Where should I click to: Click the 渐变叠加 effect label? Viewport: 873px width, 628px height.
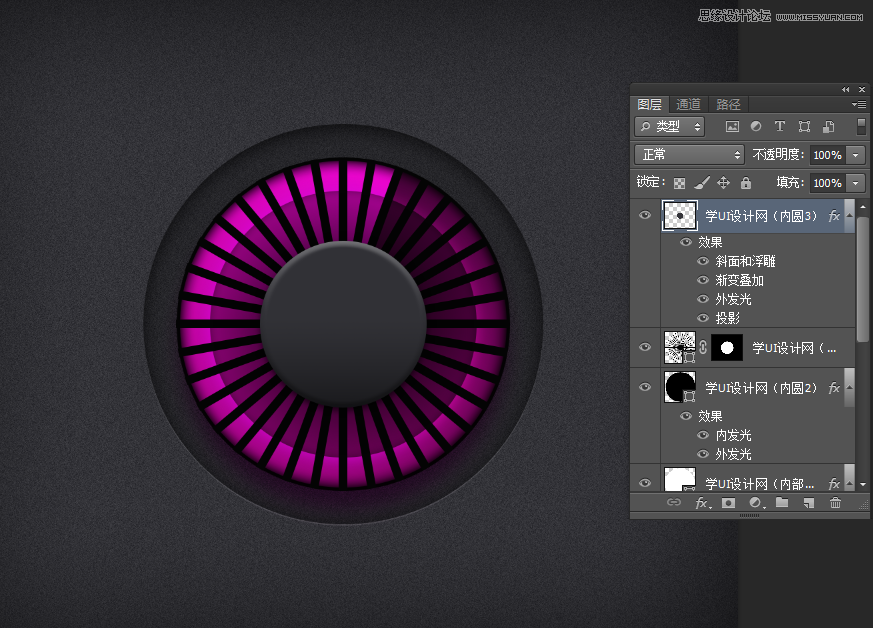tap(739, 280)
